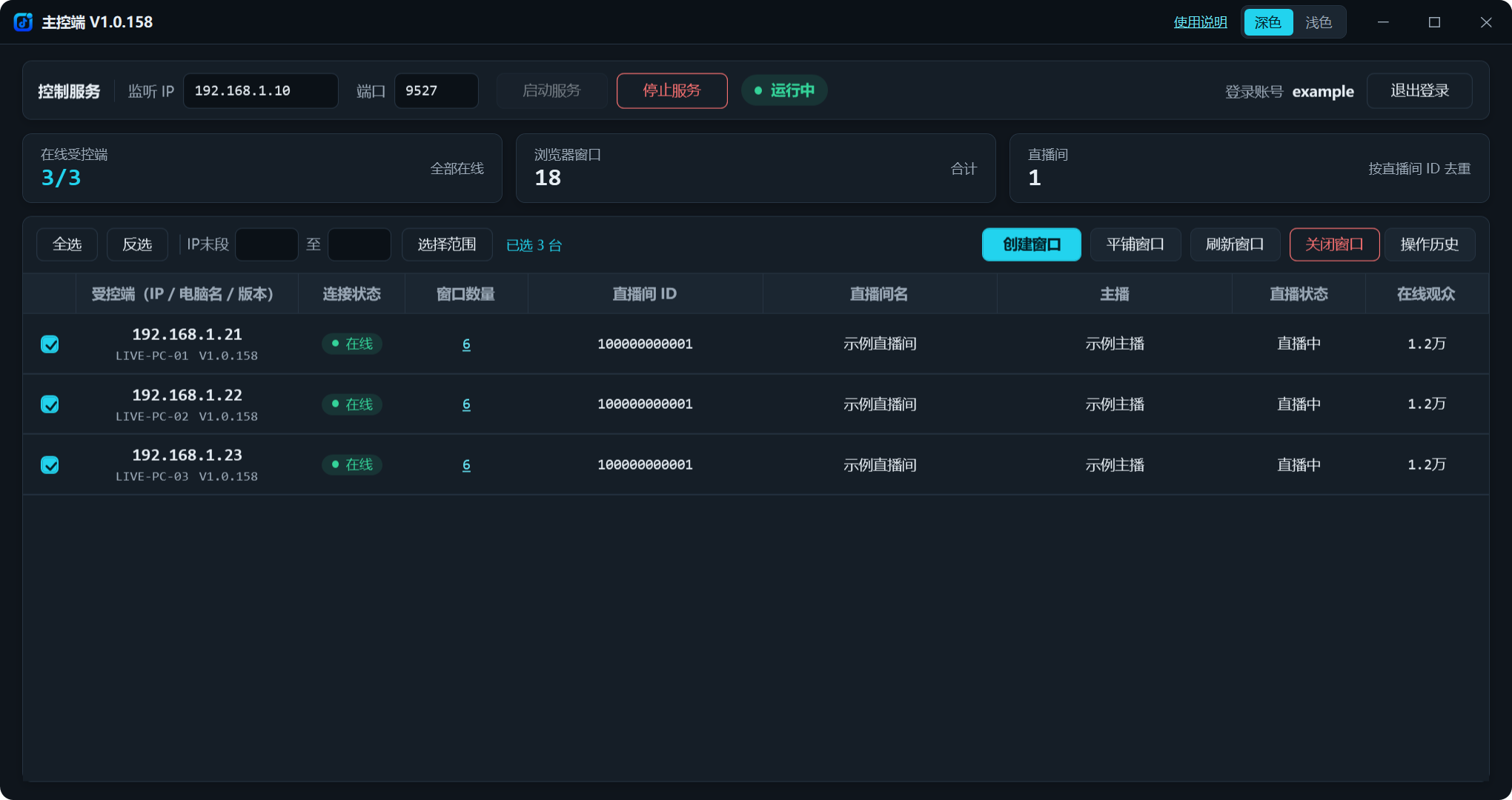This screenshot has width=1512, height=800.
Task: Click the 在线观众 column header
Action: (1426, 294)
